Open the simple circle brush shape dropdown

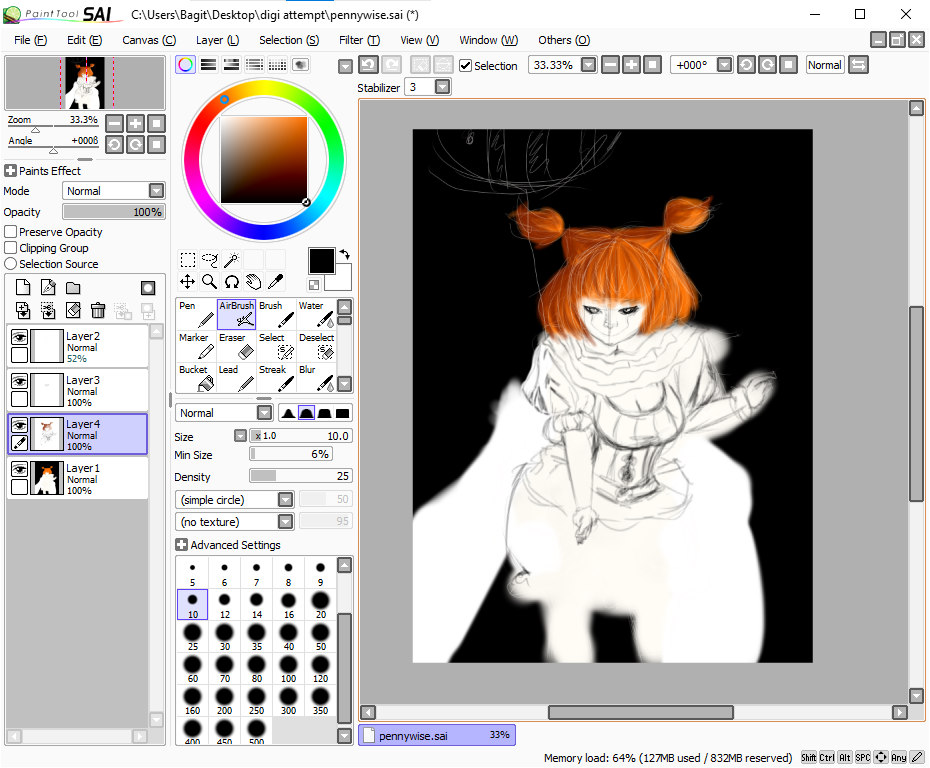(285, 499)
